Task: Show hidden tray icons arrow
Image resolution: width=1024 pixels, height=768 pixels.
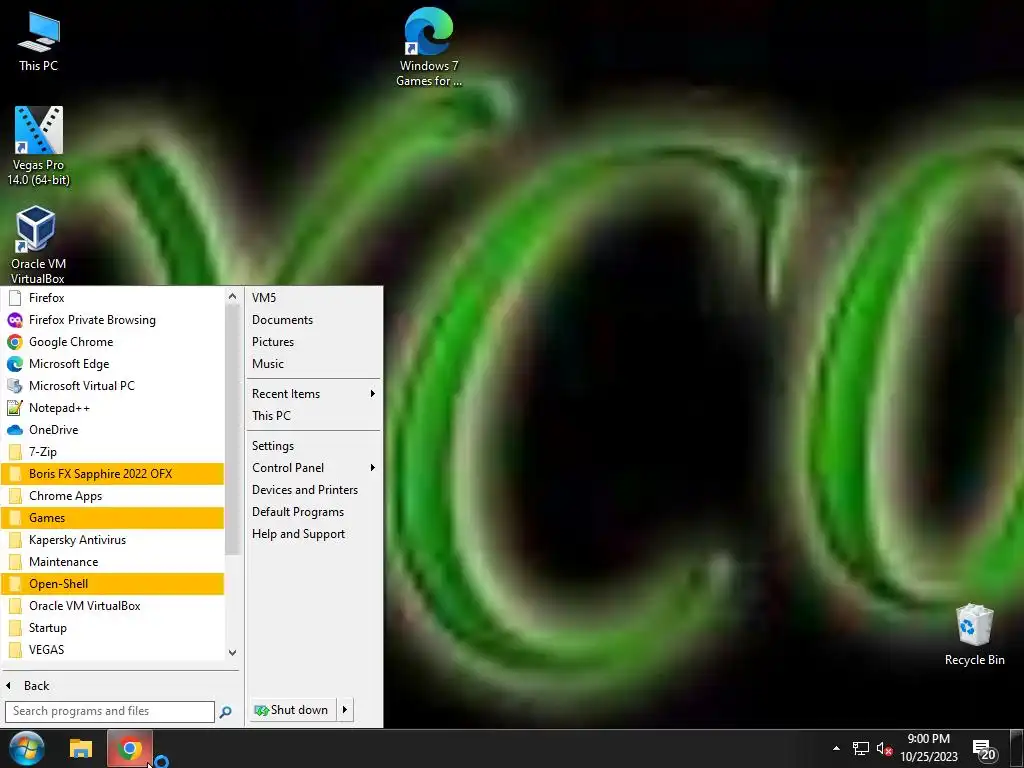Action: (836, 748)
